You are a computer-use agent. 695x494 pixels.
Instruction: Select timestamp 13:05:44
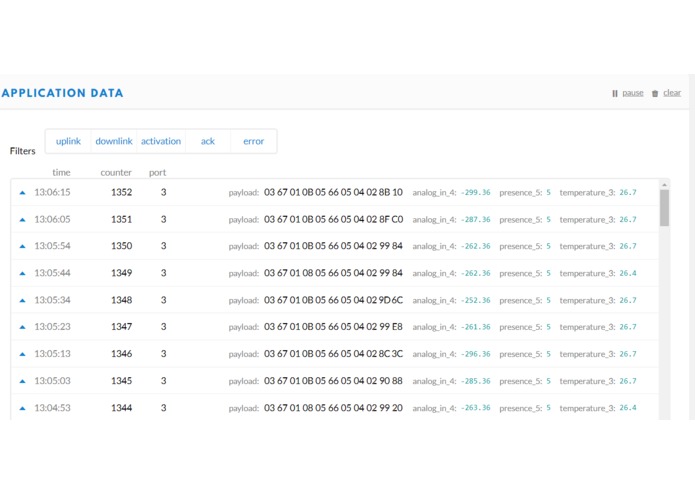pos(52,273)
